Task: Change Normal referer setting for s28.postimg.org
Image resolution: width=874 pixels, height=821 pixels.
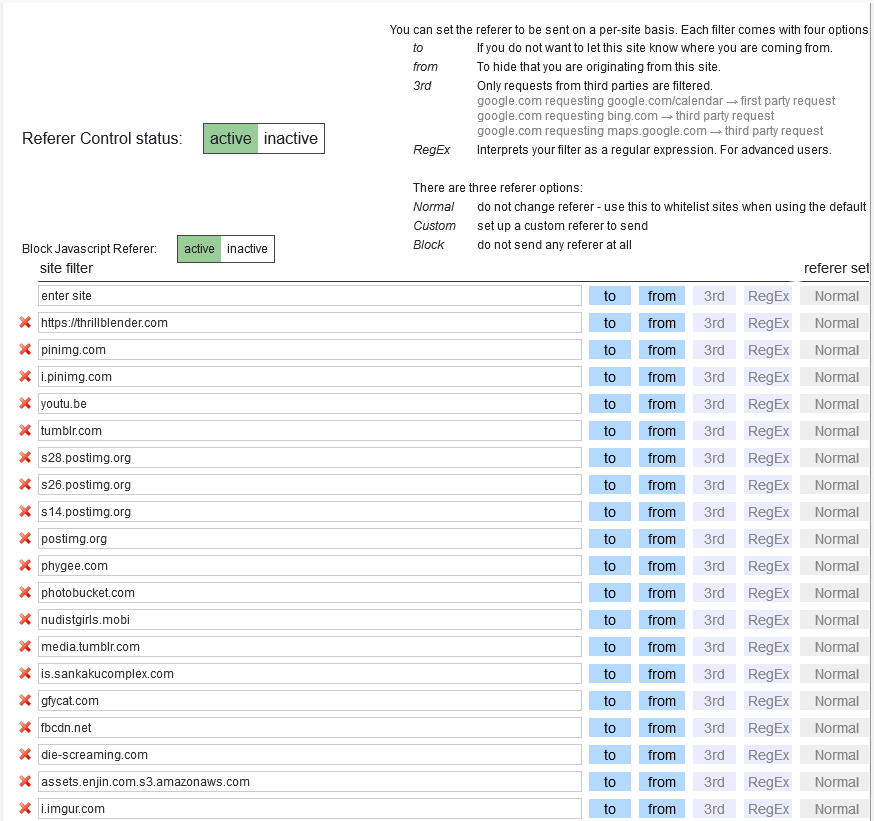Action: tap(836, 458)
